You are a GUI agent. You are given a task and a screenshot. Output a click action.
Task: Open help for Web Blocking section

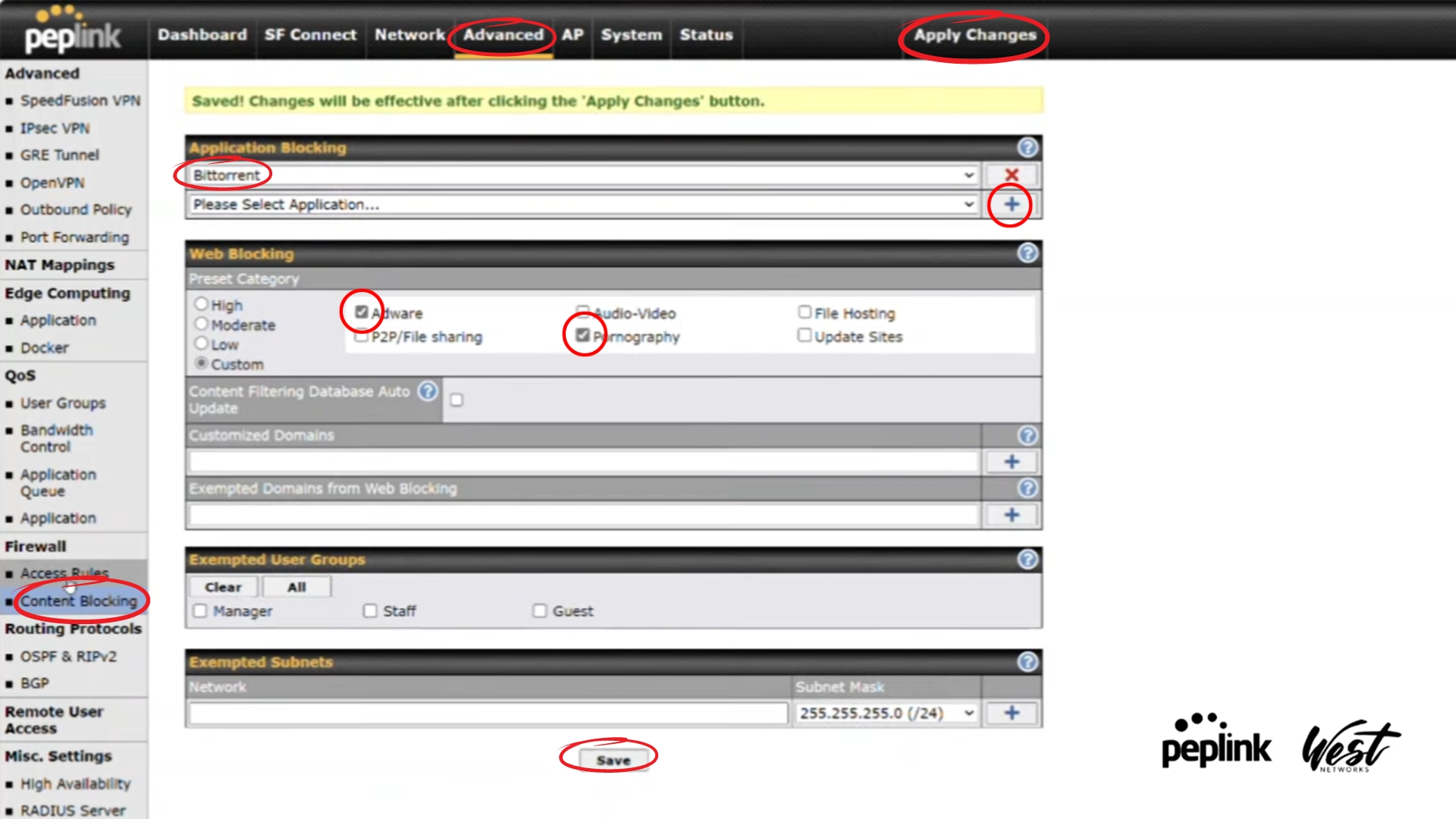[x=1028, y=253]
